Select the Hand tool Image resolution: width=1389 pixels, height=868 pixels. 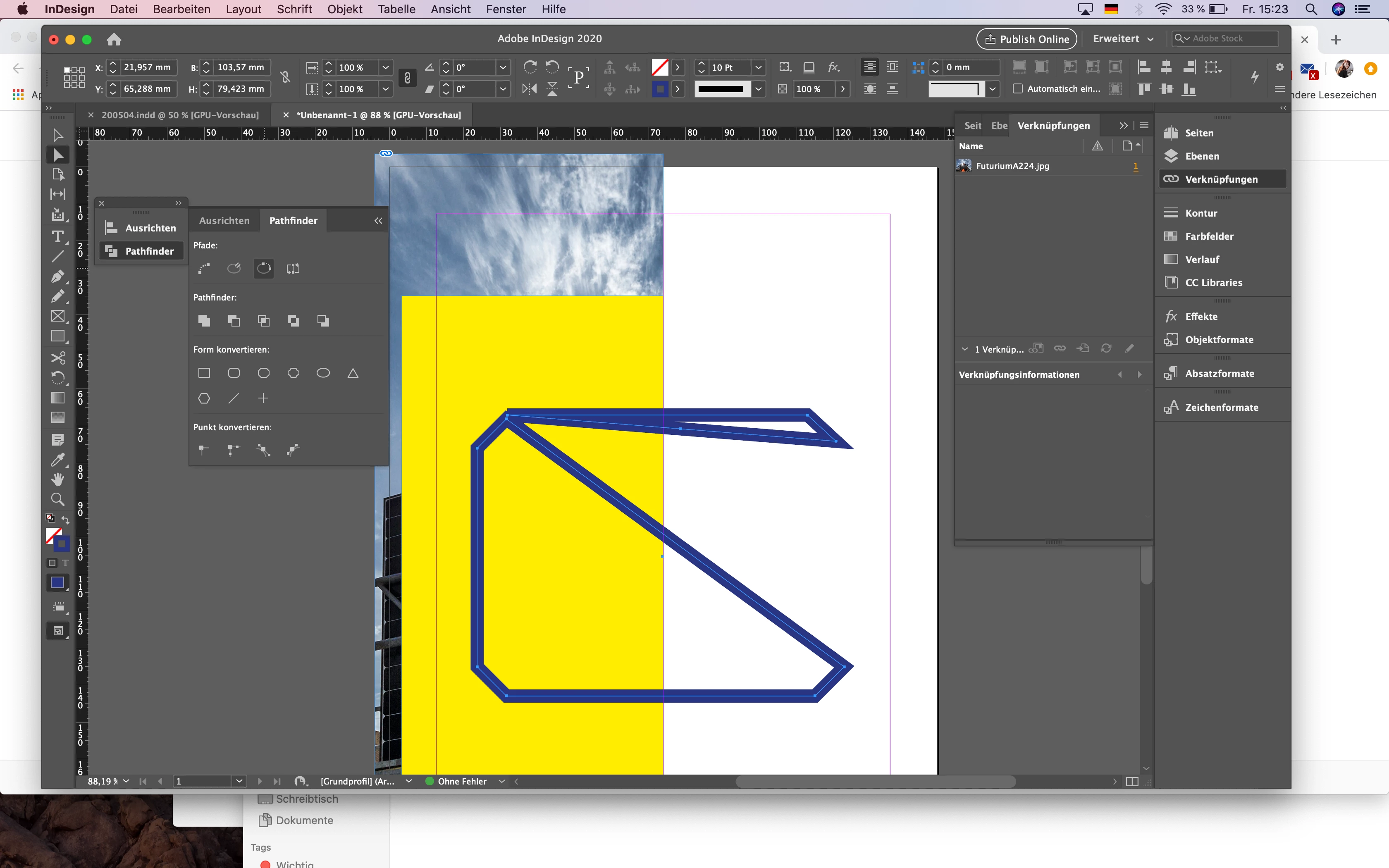click(57, 479)
